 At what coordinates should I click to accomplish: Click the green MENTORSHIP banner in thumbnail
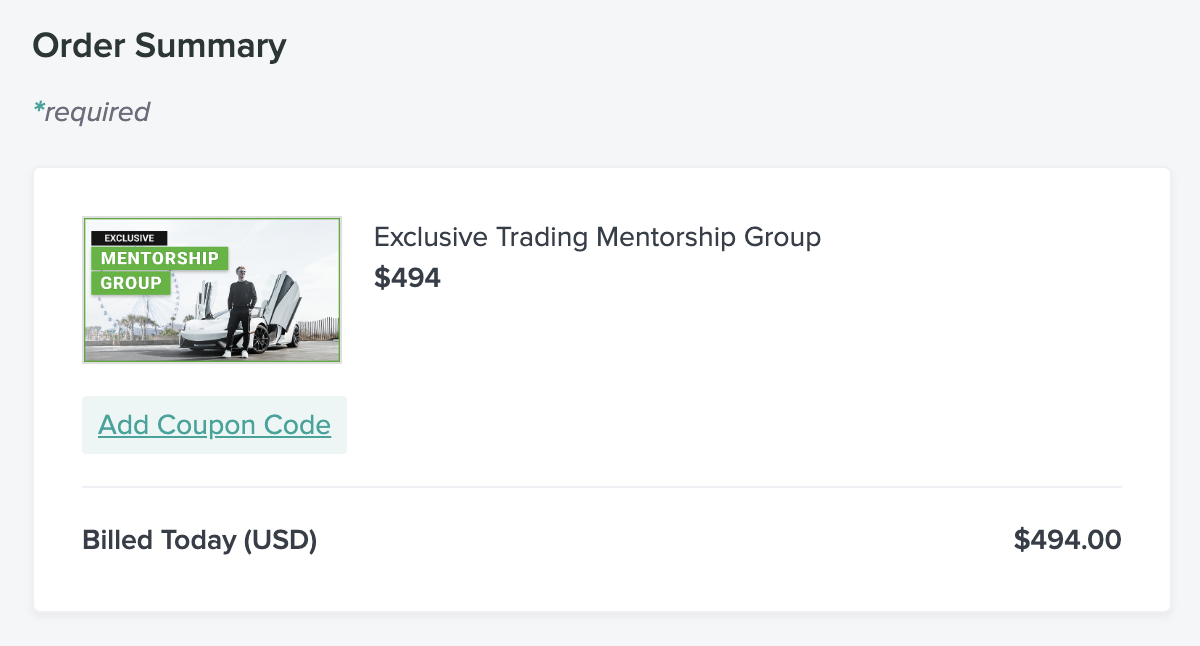[x=159, y=258]
